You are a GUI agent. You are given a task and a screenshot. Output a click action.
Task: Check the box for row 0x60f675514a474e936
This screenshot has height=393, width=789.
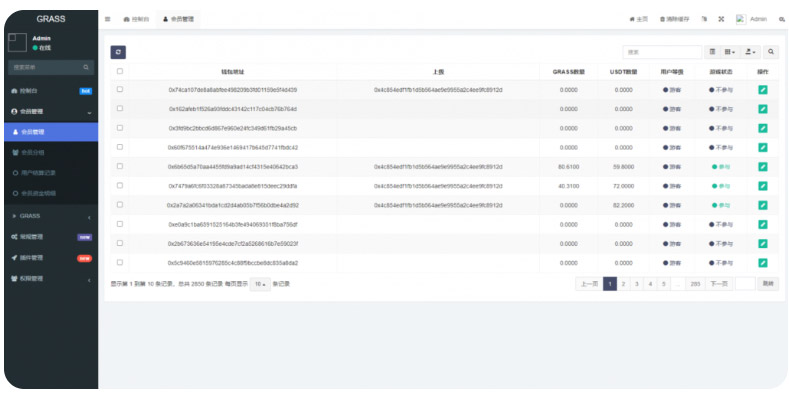[x=120, y=147]
